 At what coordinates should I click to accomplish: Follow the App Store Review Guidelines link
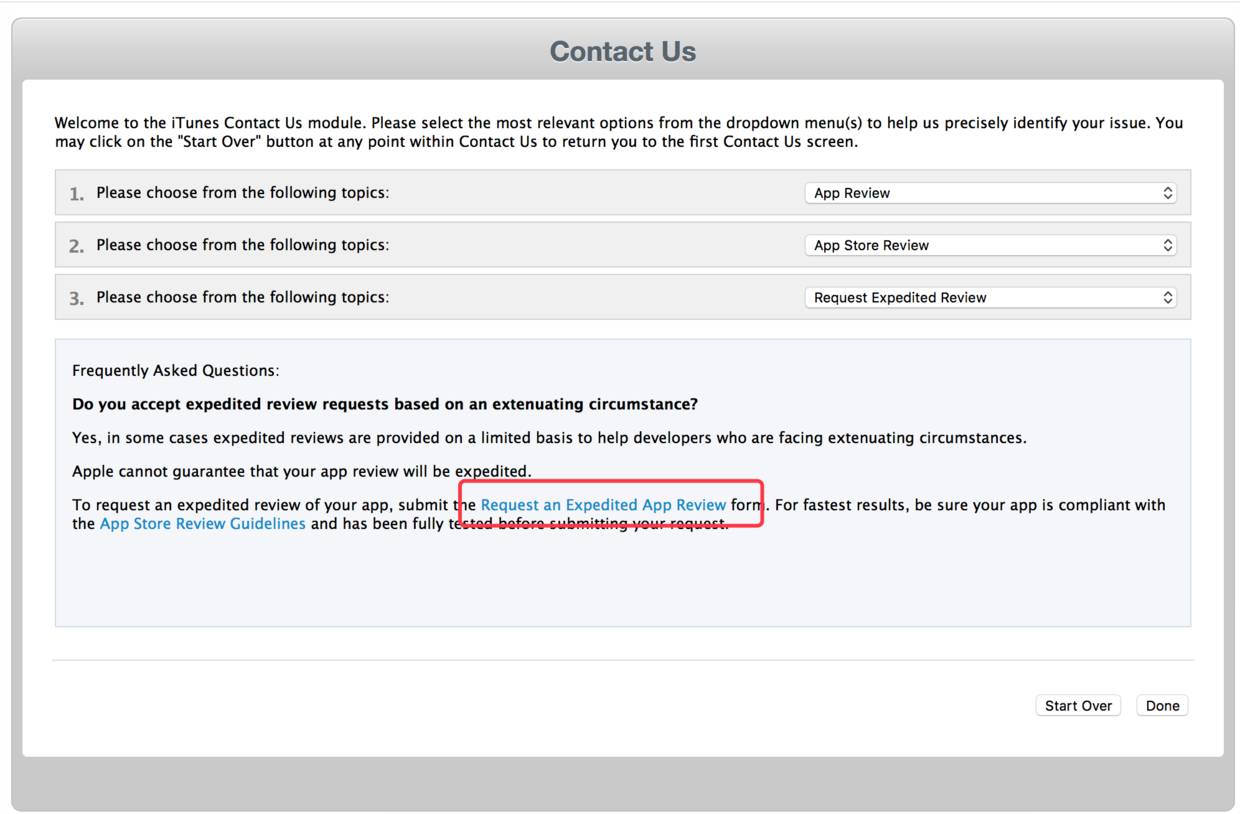click(202, 524)
